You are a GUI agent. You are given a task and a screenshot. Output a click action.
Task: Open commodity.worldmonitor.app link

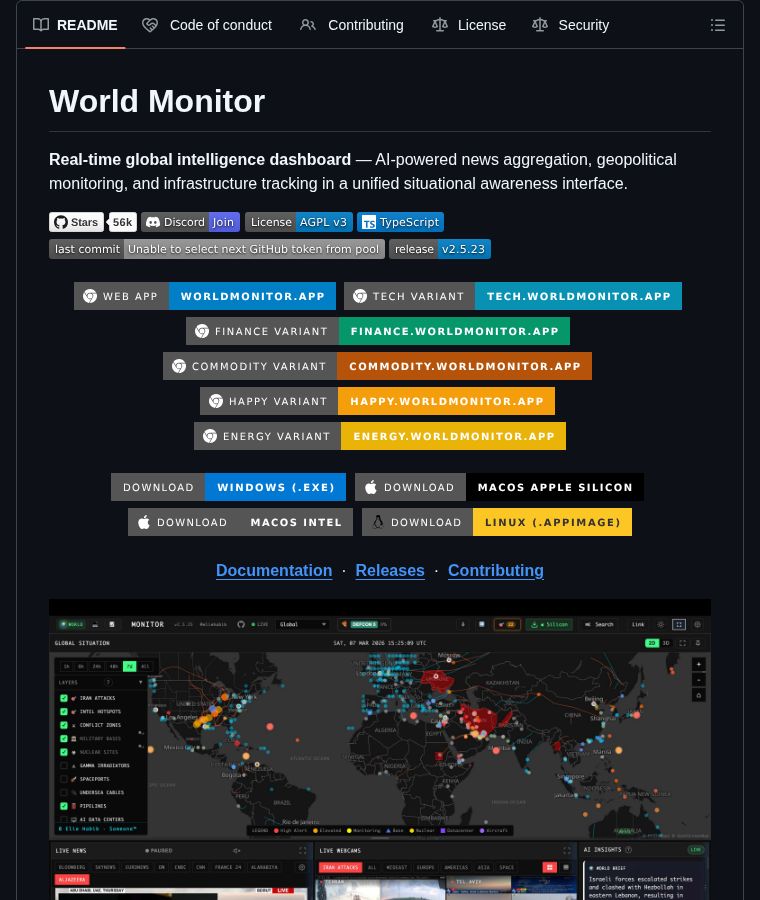click(377, 366)
